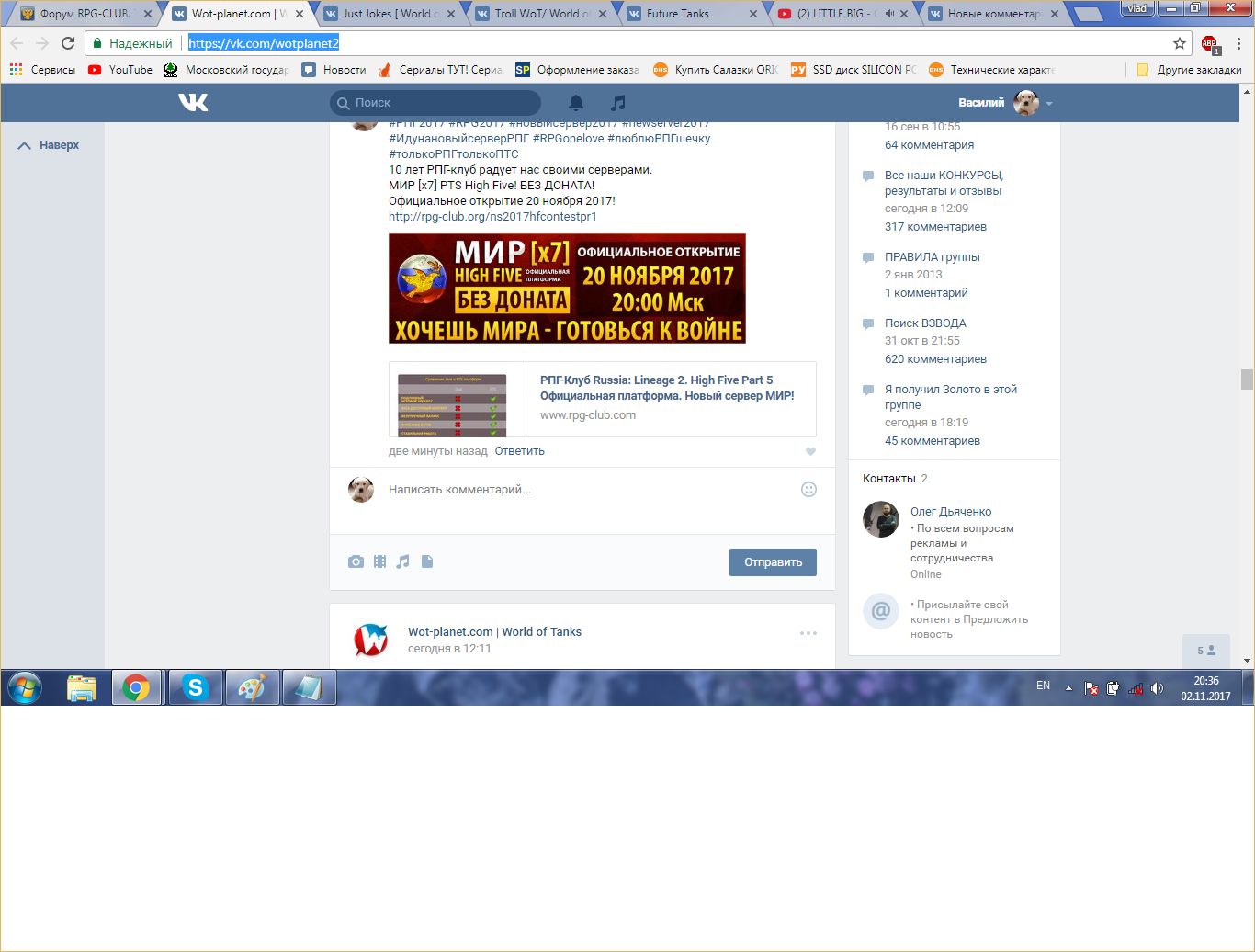Open Я получил Золото discussion
This screenshot has height=952, width=1255.
coord(951,397)
